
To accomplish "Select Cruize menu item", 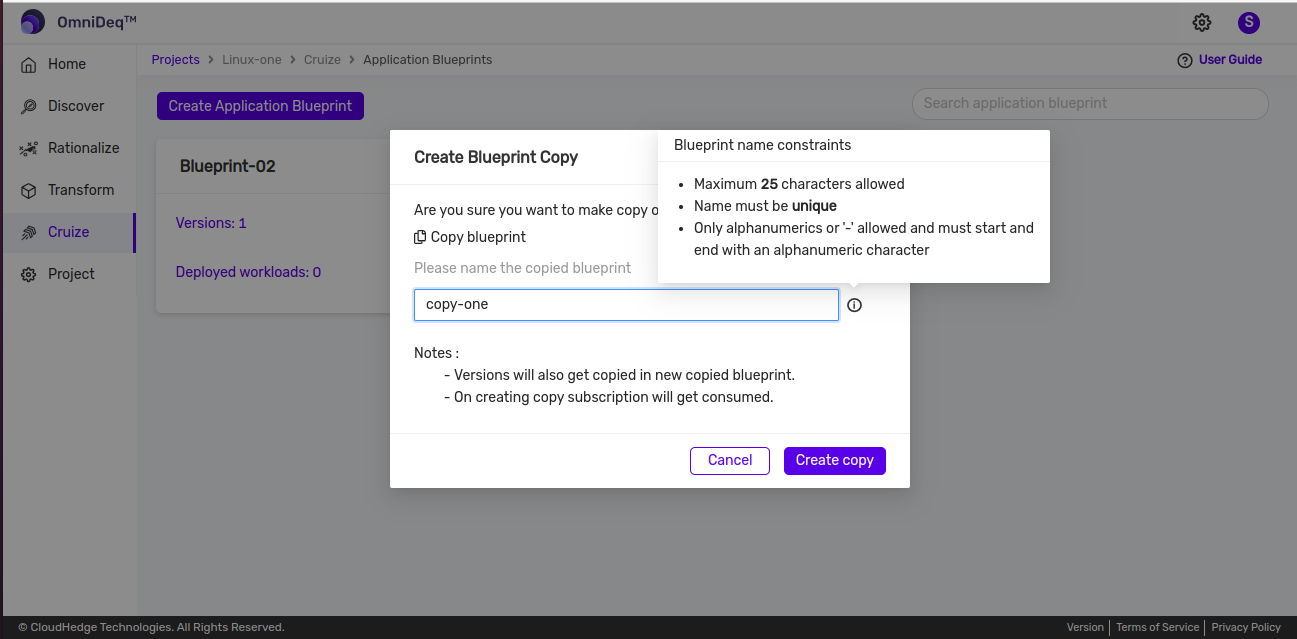I will pos(68,232).
